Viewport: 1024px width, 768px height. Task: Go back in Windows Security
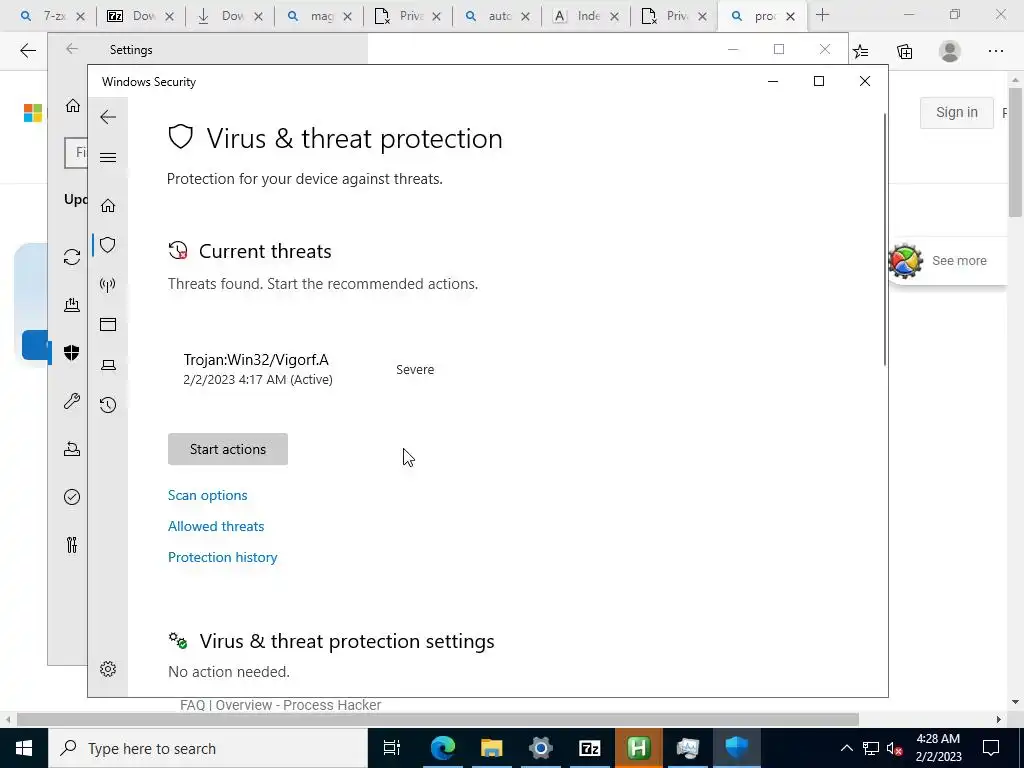[x=108, y=117]
